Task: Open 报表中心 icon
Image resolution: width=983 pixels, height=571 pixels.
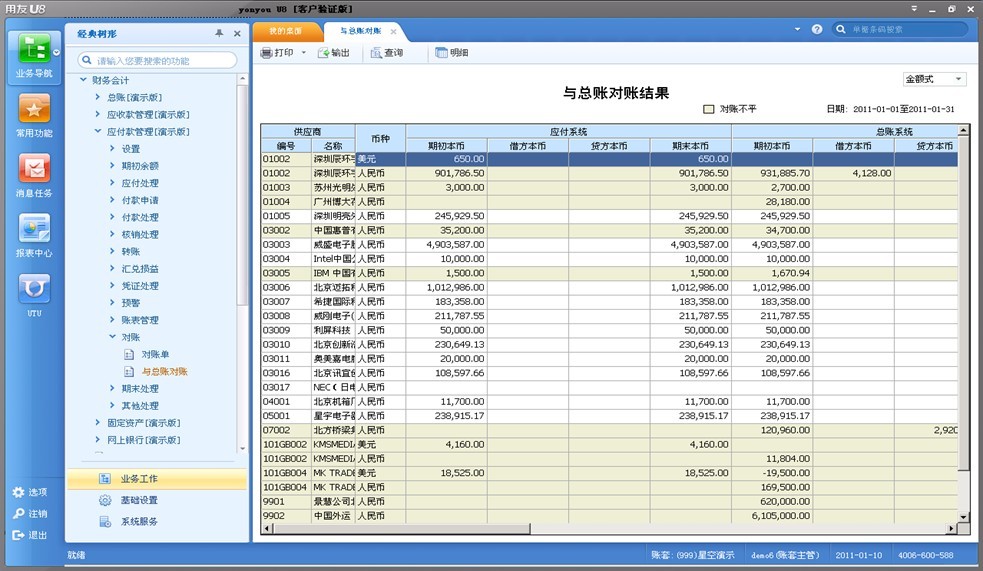Action: click(x=34, y=228)
